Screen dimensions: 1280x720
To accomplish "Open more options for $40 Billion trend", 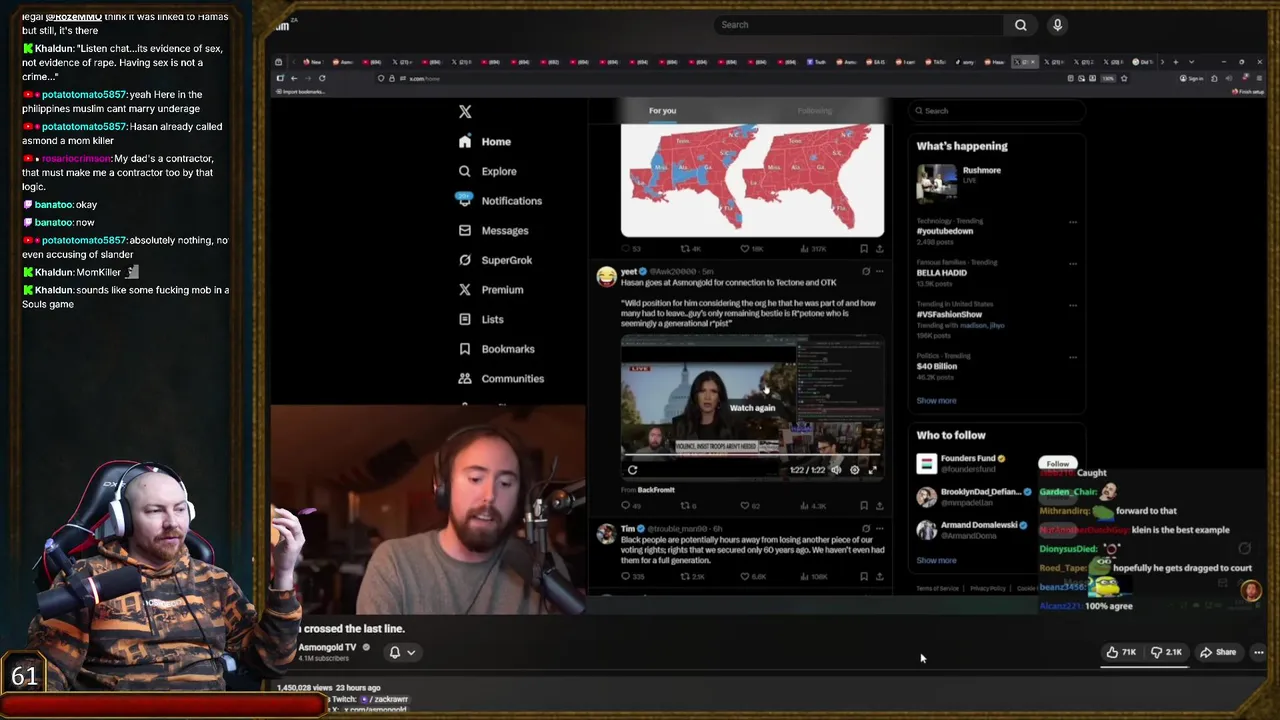I will (1073, 356).
